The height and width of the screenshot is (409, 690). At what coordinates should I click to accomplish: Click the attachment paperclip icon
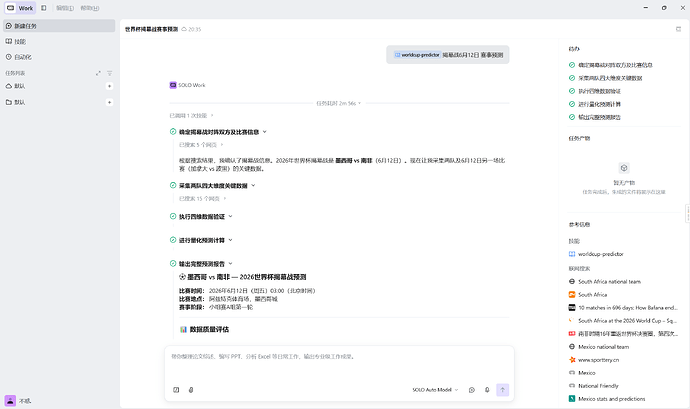click(x=191, y=390)
